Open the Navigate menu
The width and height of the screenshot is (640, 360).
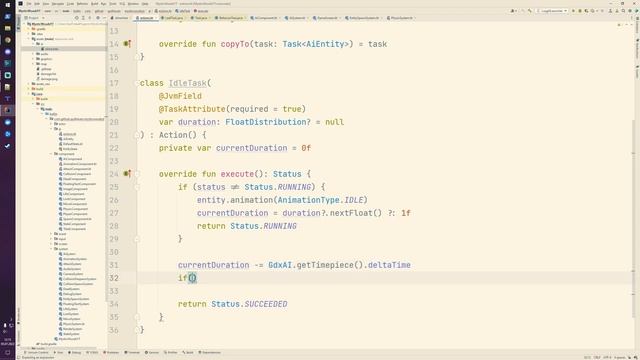(58, 4)
